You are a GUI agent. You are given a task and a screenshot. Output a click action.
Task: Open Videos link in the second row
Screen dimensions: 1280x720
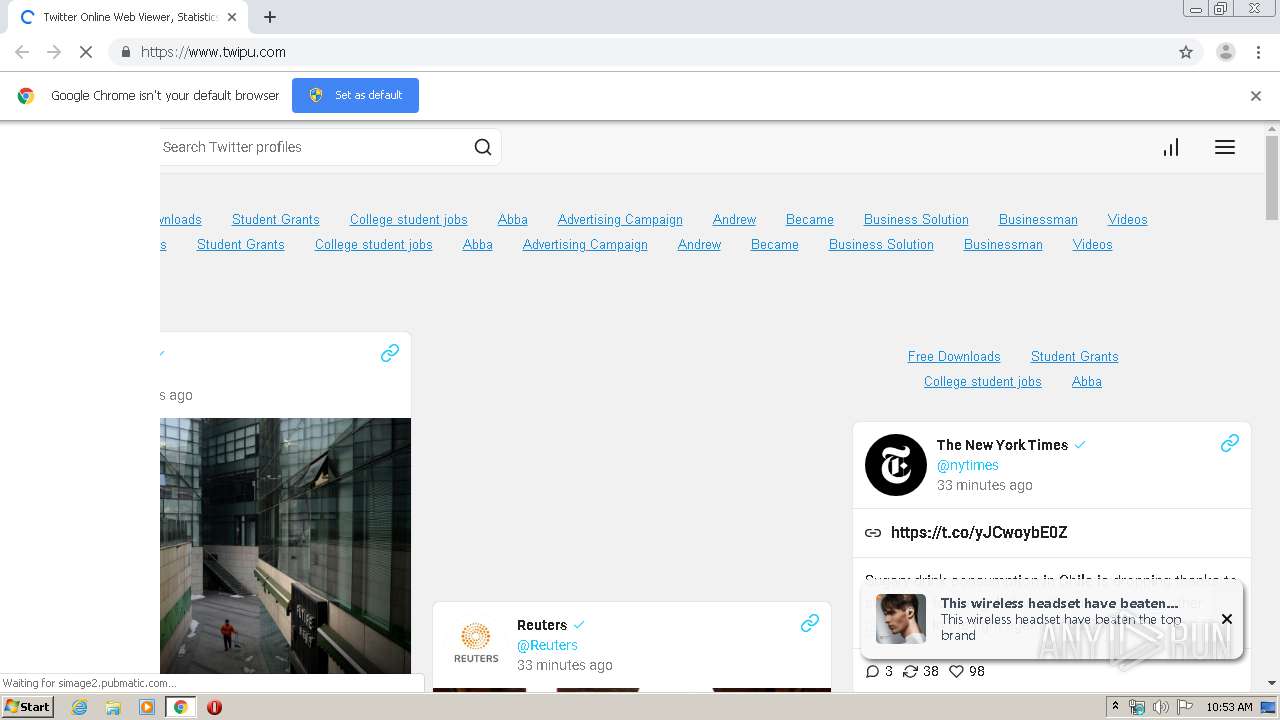(1093, 244)
